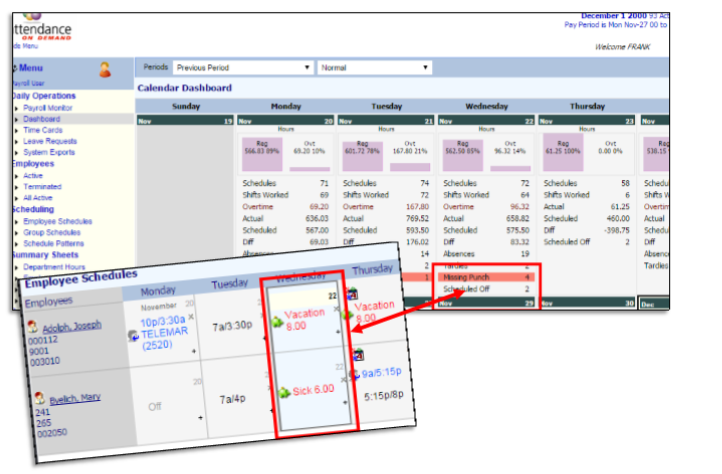Click the employee icon beside Bvelich, Mary
Image resolution: width=722 pixels, height=474 pixels.
(40, 398)
